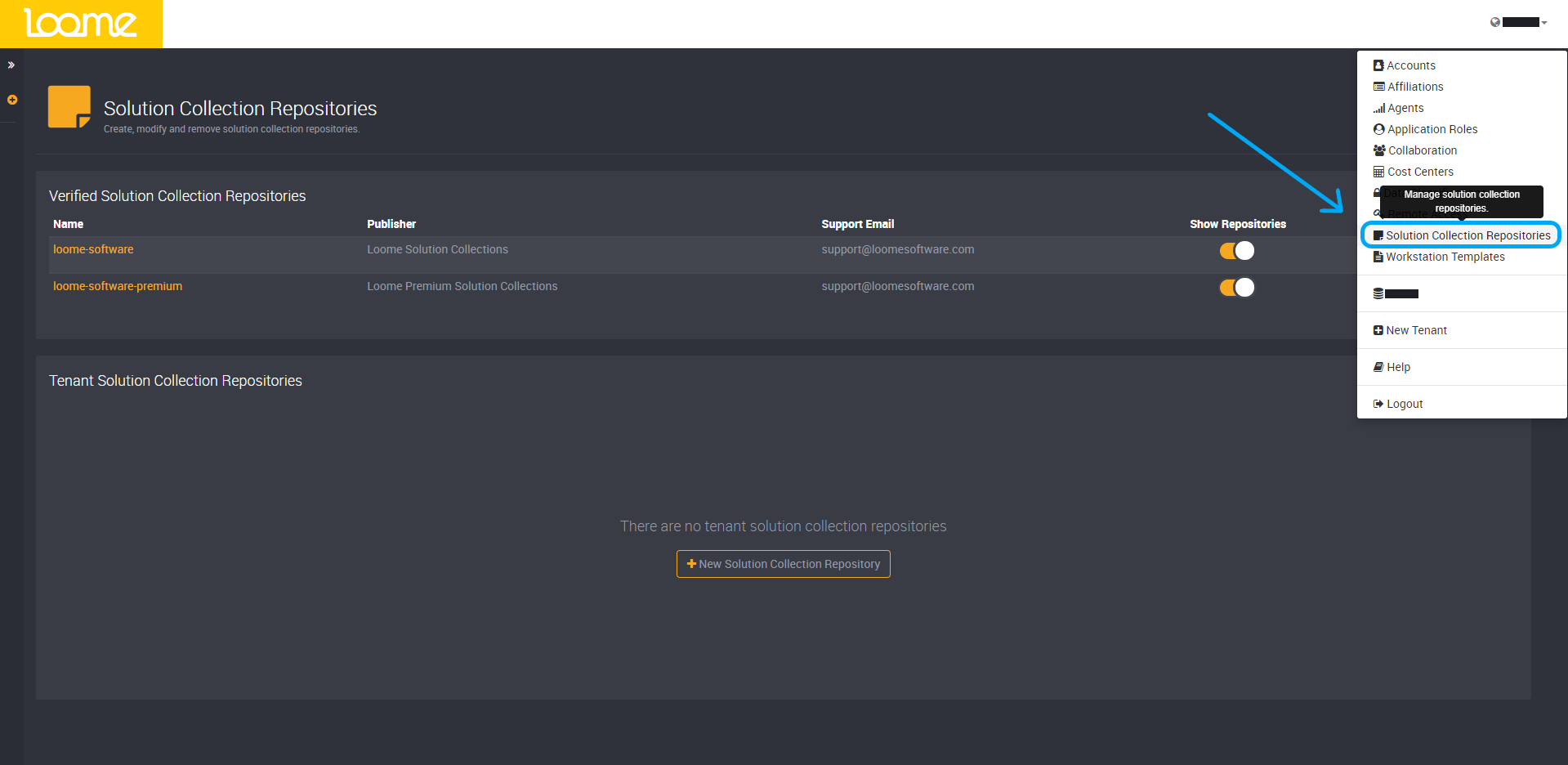1568x765 pixels.
Task: Click the Solution Collection Repositories menu icon
Action: coord(1378,235)
